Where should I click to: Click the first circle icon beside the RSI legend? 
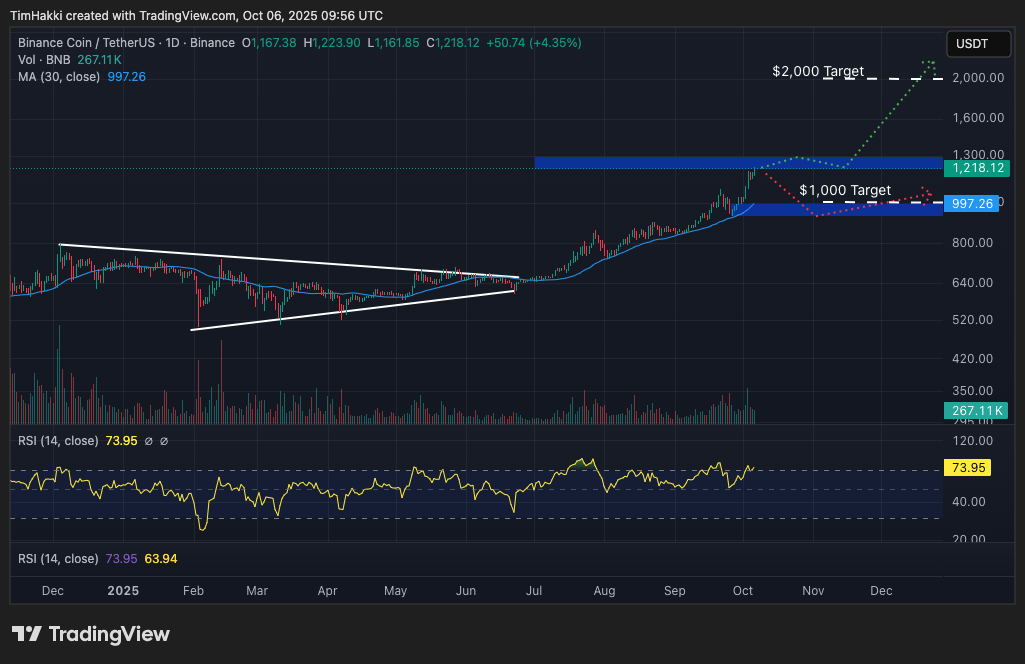[149, 440]
